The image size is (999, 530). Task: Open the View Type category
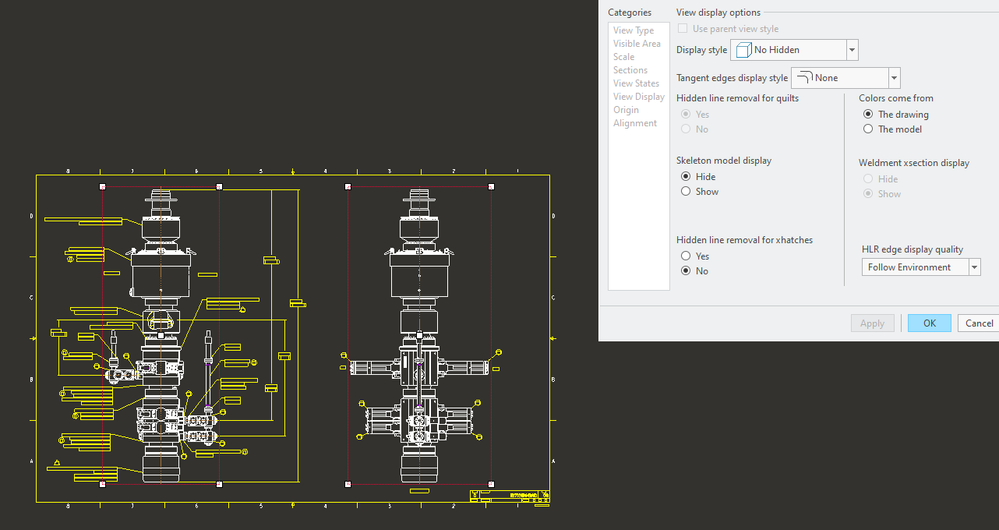(633, 30)
